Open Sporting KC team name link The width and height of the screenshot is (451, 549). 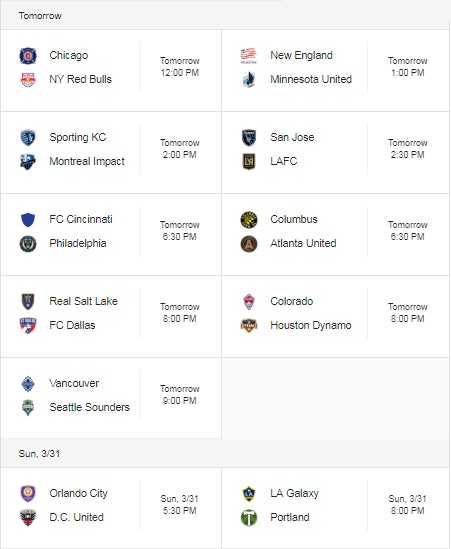78,137
